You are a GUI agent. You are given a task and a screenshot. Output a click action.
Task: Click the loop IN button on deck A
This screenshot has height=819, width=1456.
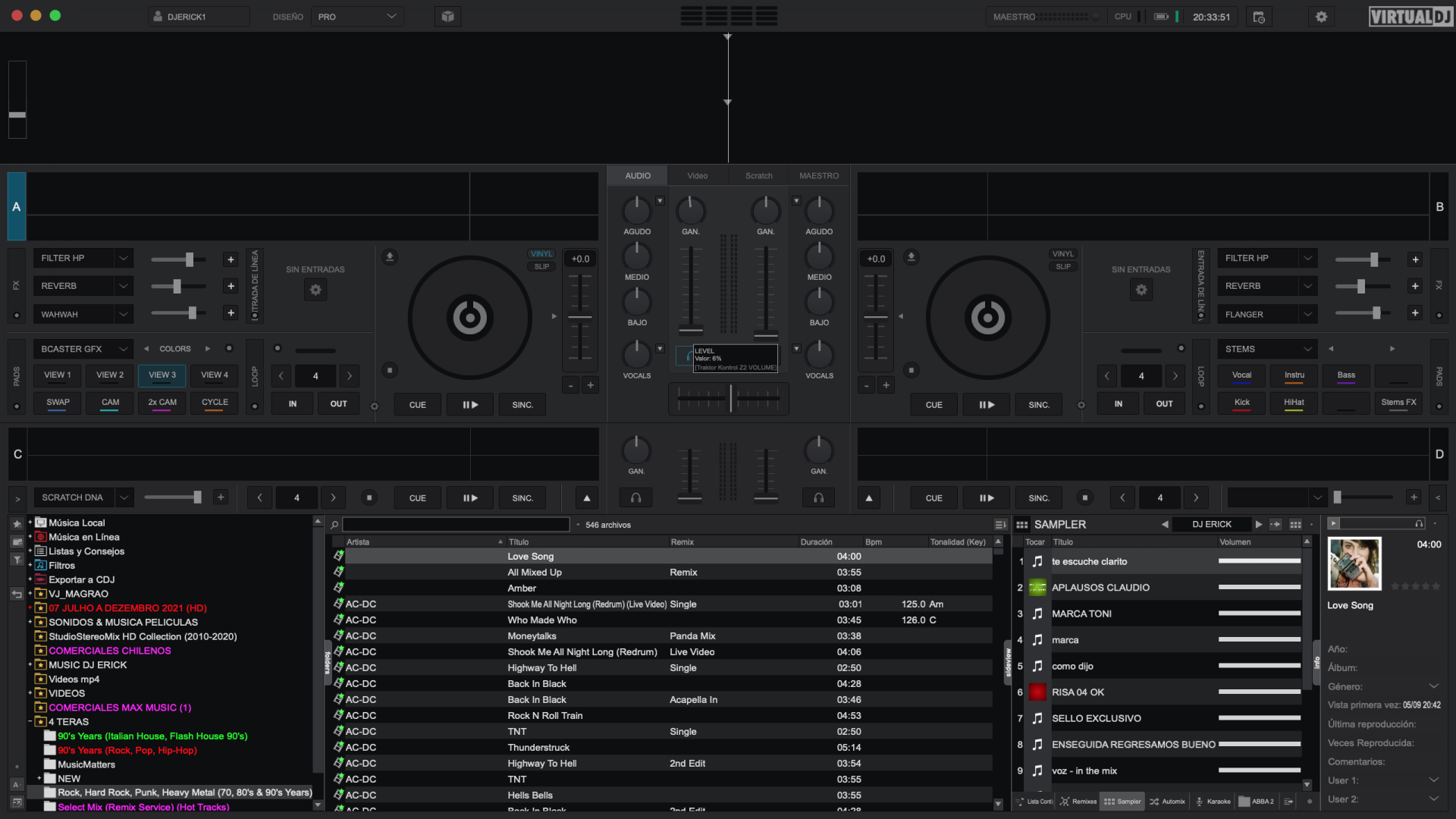point(293,404)
